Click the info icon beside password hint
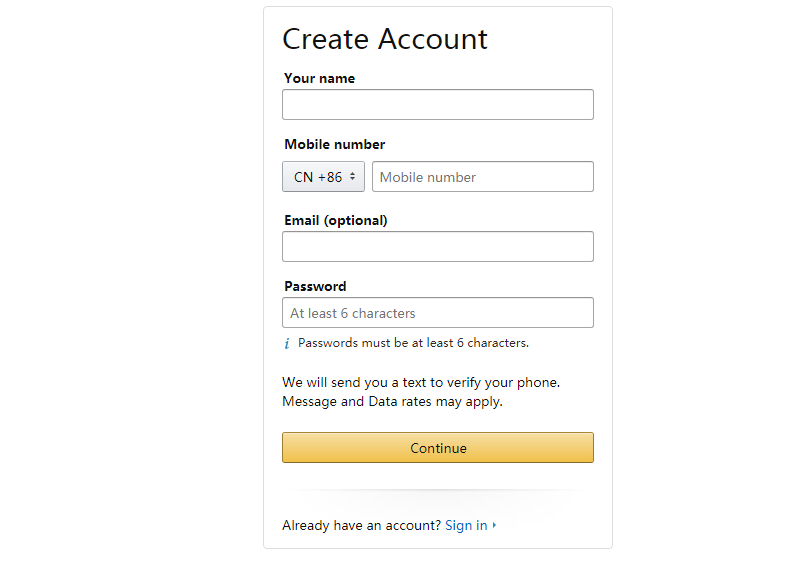Image resolution: width=805 pixels, height=571 pixels. [287, 344]
